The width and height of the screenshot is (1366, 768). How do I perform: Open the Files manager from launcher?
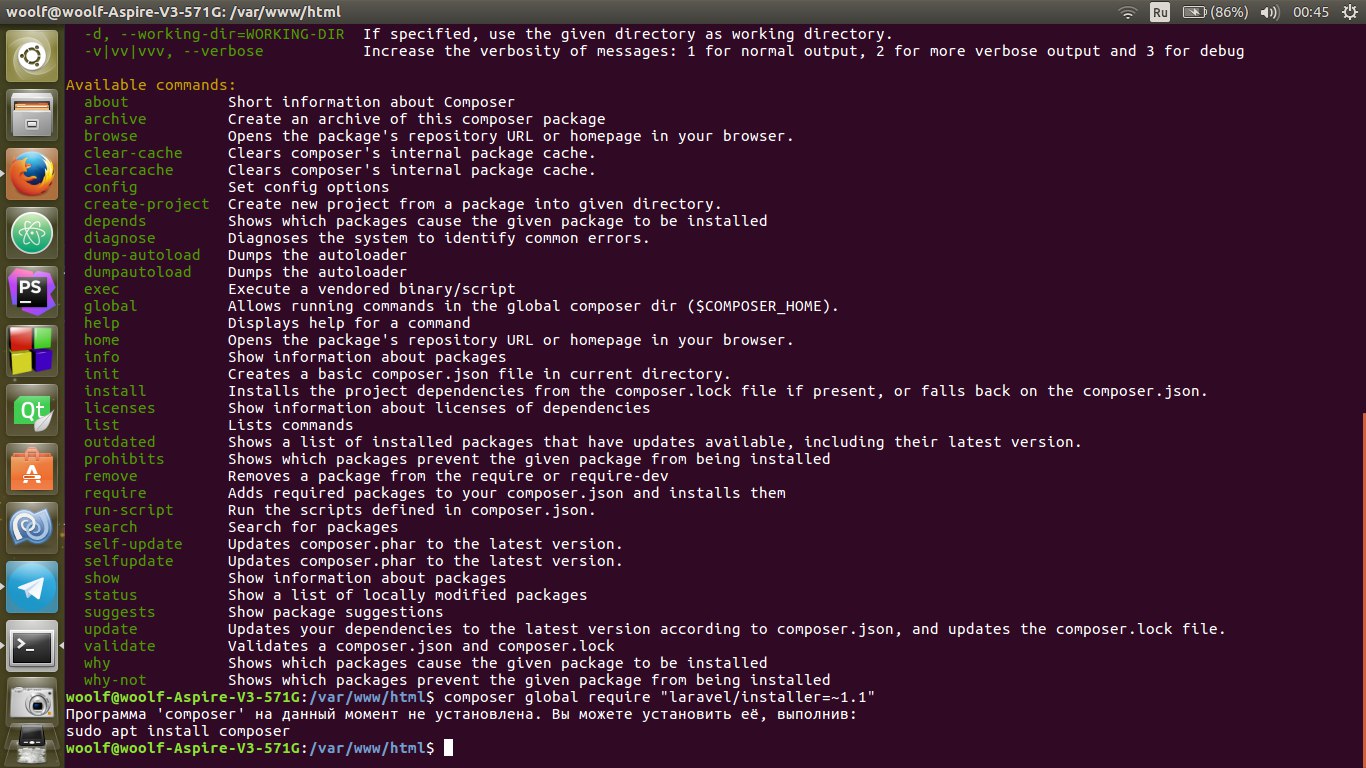coord(32,115)
